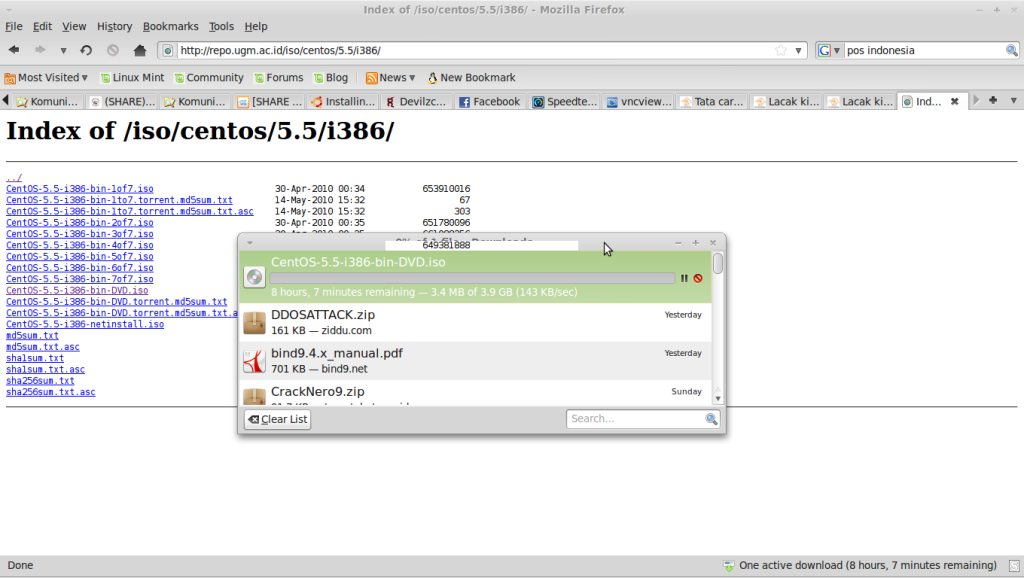The height and width of the screenshot is (578, 1024).
Task: Click the 'pos indonesia' search field
Action: point(923,50)
